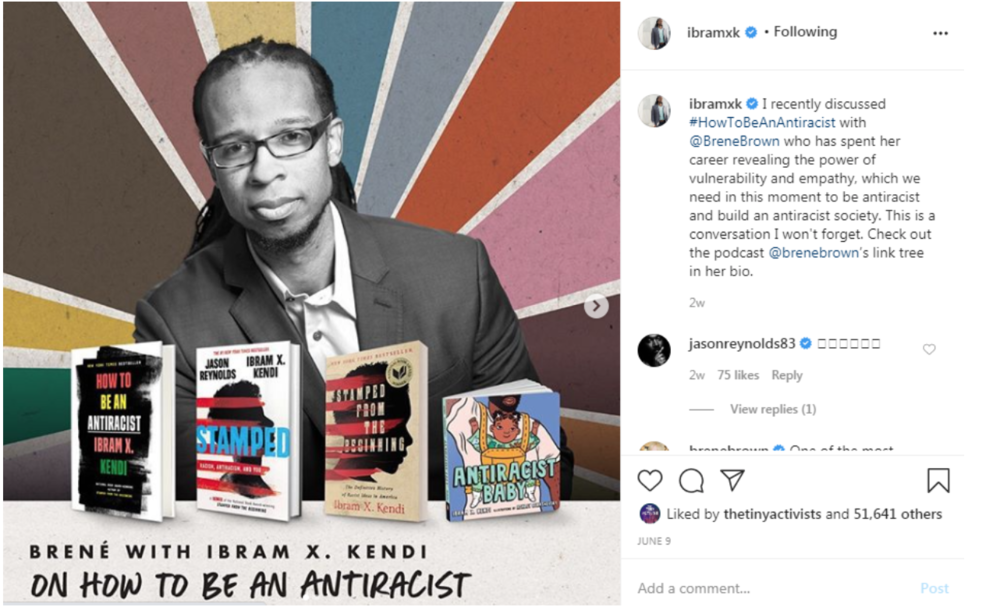The image size is (1000, 607).
Task: Open thetinyactivists profile from likes line
Action: pos(772,514)
